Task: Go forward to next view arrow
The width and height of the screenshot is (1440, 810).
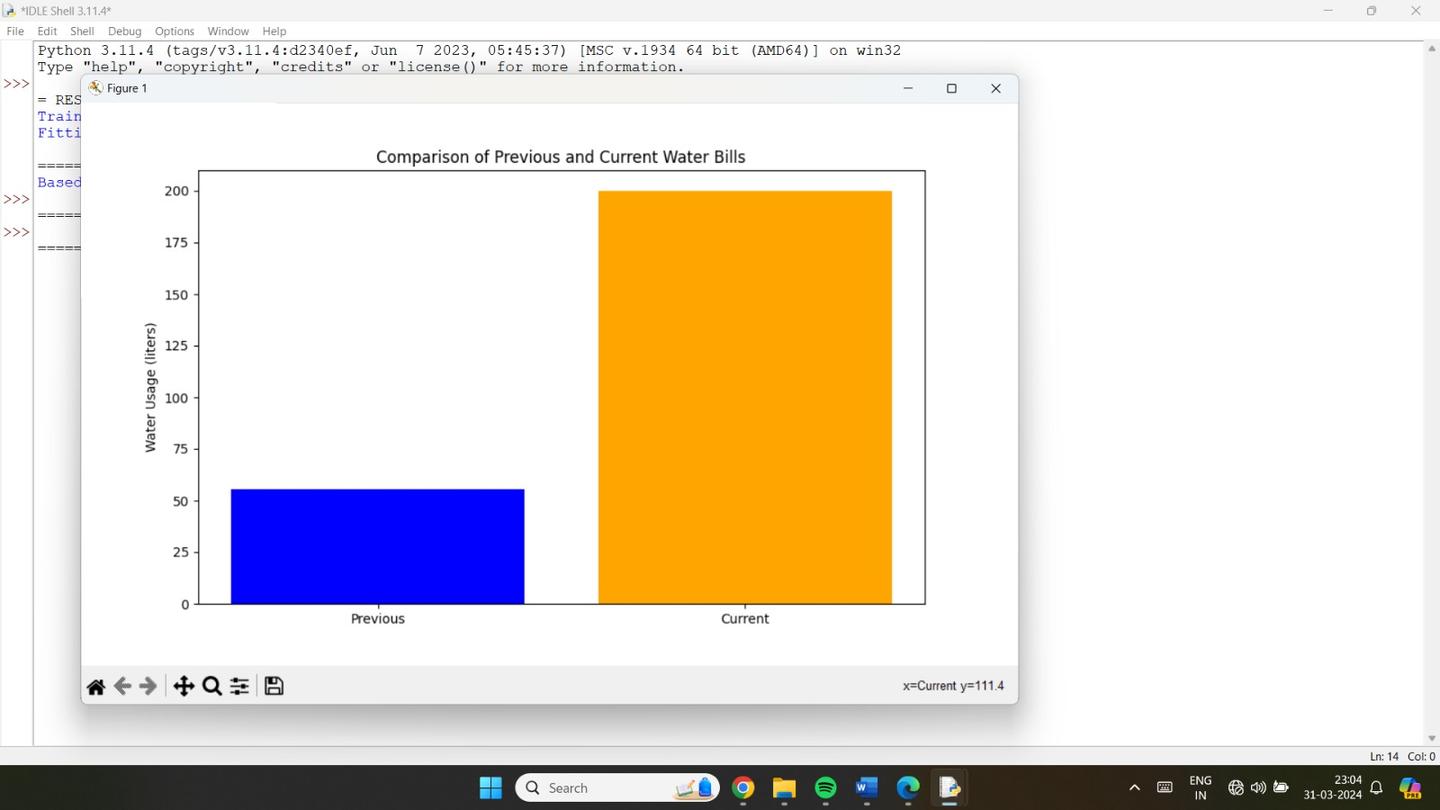Action: 148,686
